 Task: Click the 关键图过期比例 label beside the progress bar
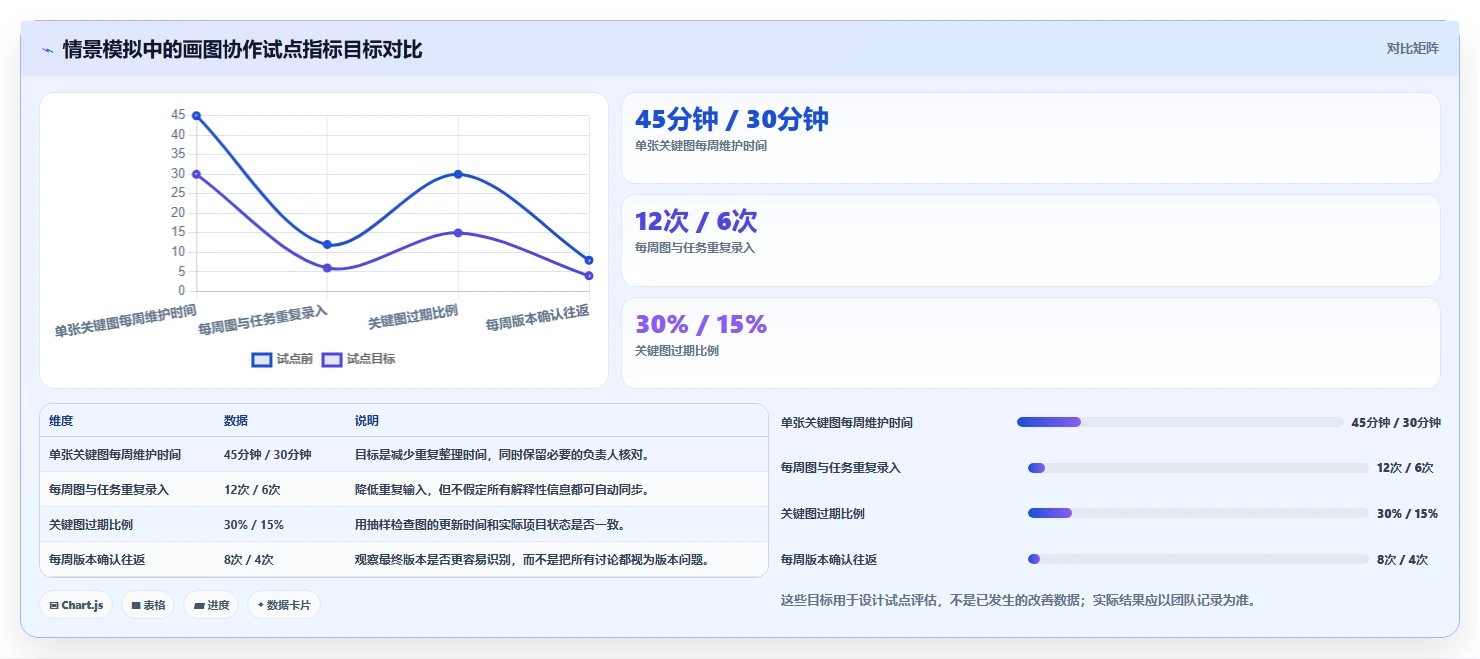823,514
